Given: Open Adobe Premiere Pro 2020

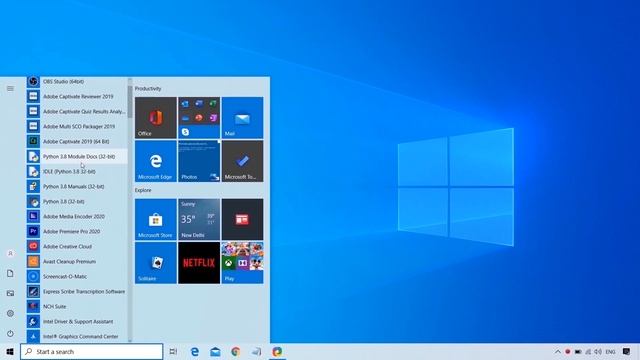Looking at the screenshot, I should coord(77,231).
